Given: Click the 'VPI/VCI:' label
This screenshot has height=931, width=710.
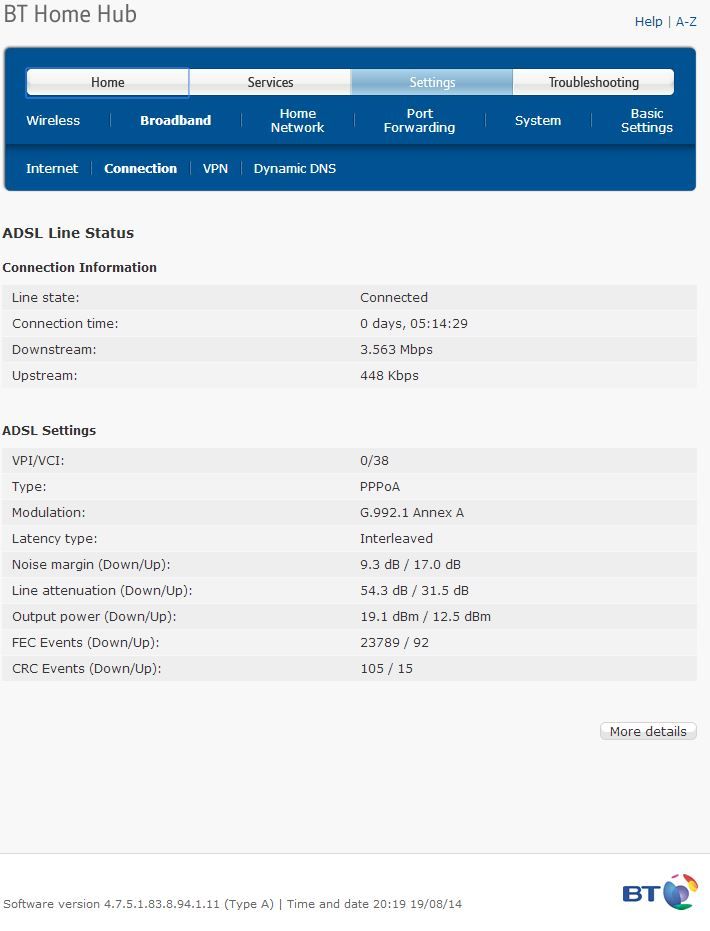Looking at the screenshot, I should (38, 461).
